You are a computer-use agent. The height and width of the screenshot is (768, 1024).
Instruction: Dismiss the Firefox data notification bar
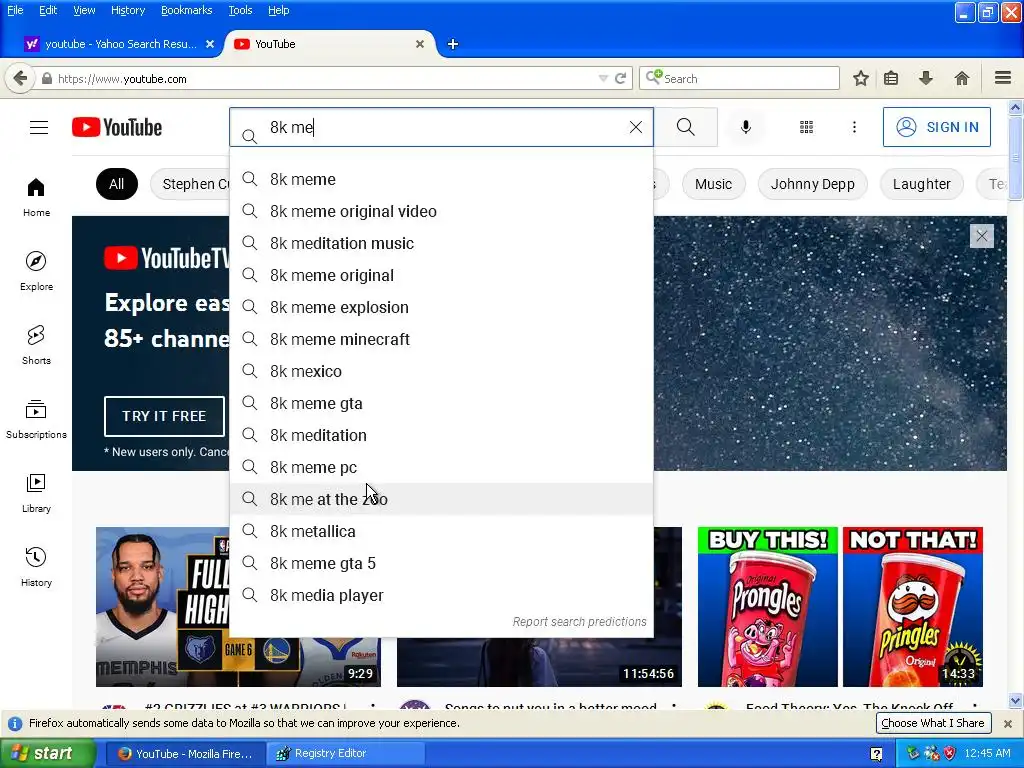pos(1008,724)
